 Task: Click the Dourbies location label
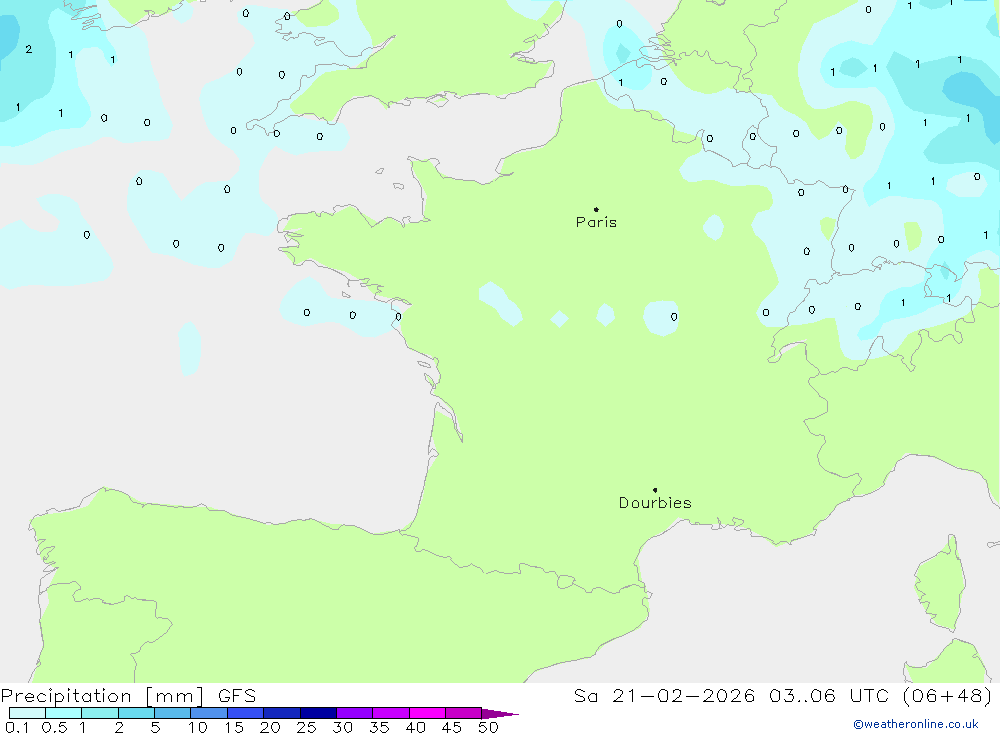655,503
